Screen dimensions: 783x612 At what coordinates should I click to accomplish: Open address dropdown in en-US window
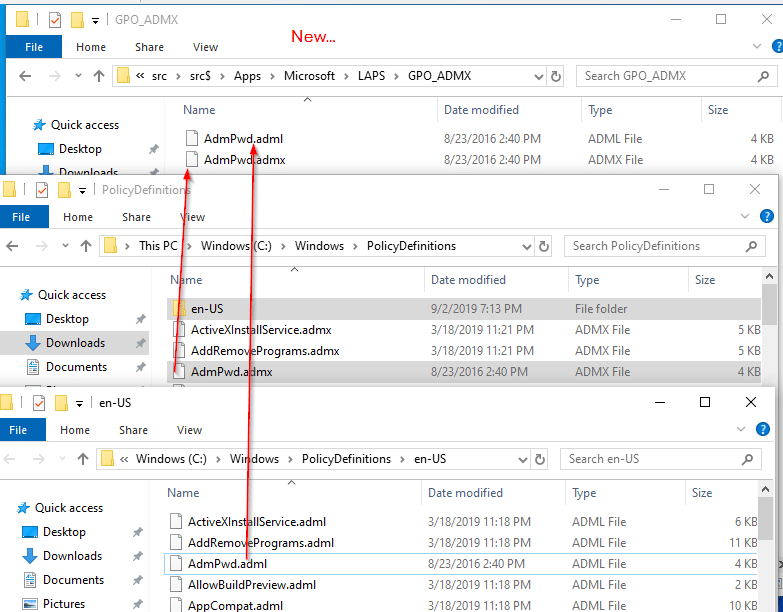click(x=522, y=459)
